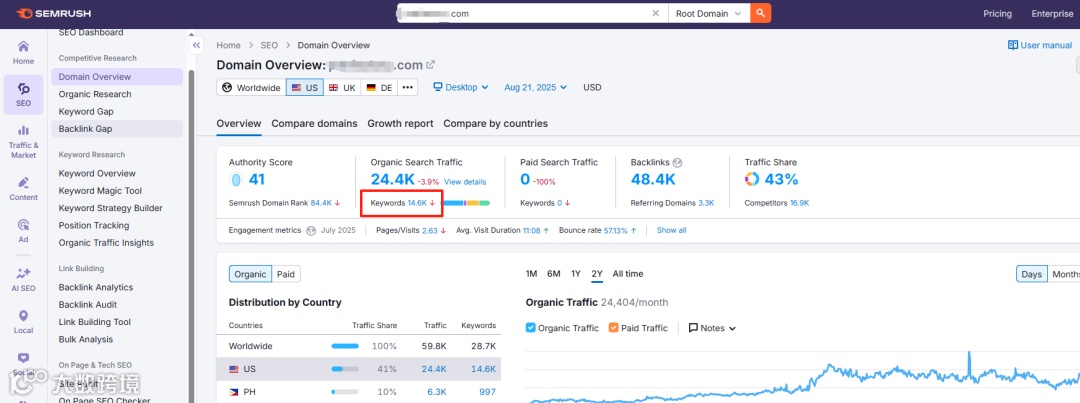1080x403 pixels.
Task: Select the US database button
Action: point(304,87)
